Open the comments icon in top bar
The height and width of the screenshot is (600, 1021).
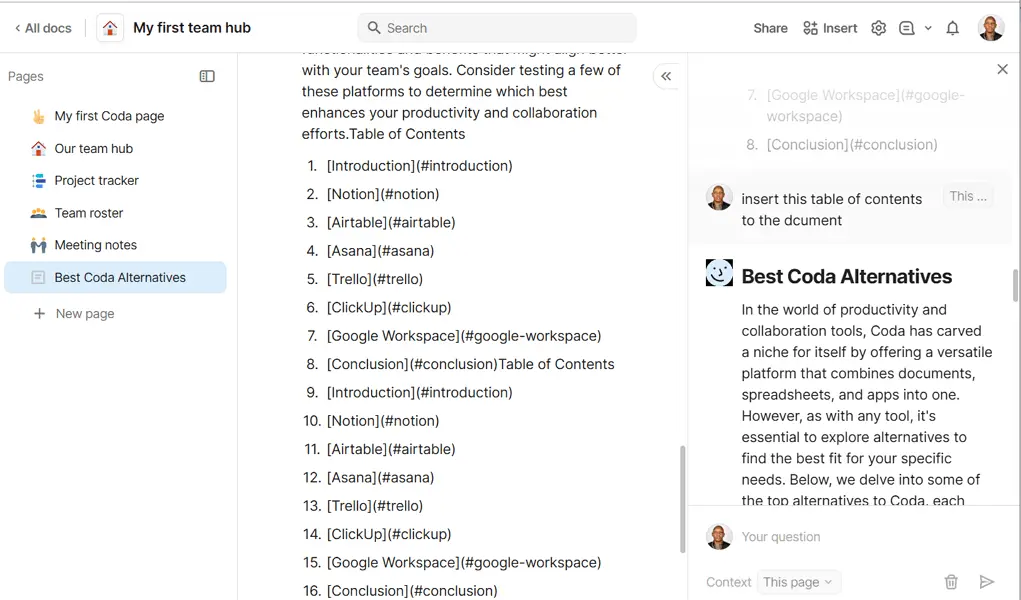tap(906, 28)
